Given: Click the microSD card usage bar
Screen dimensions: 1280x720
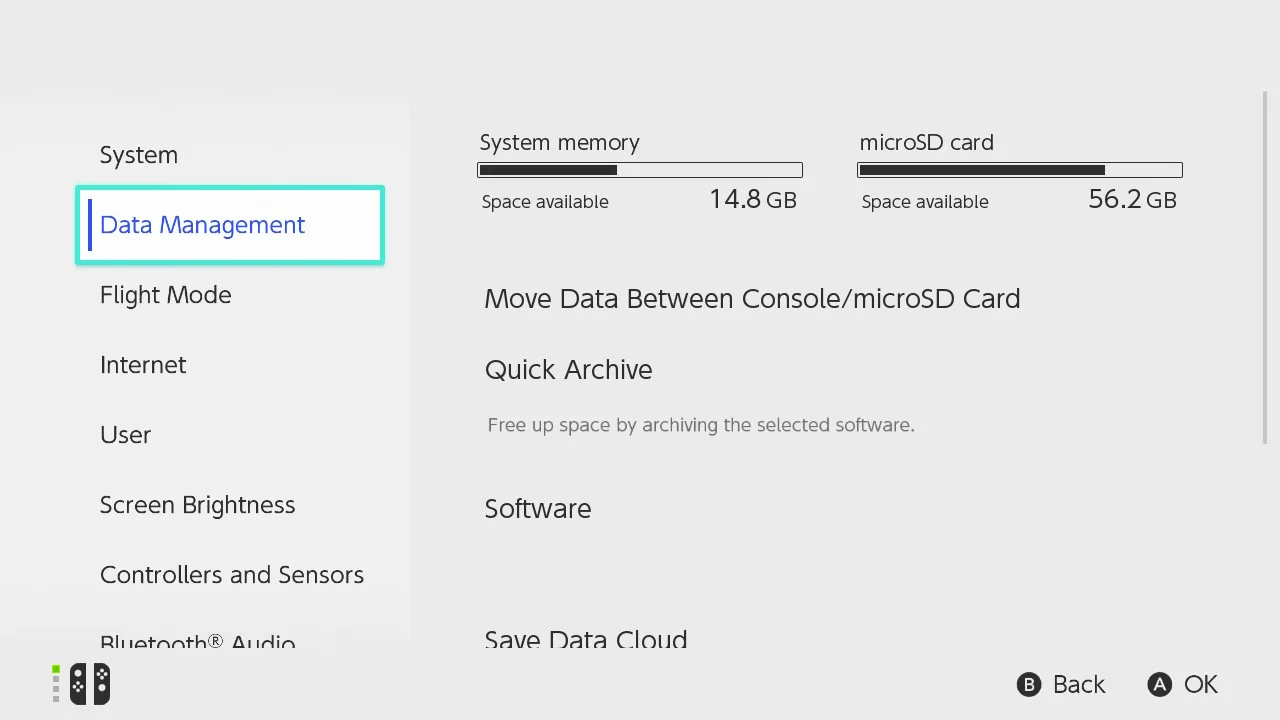Looking at the screenshot, I should click(1020, 170).
